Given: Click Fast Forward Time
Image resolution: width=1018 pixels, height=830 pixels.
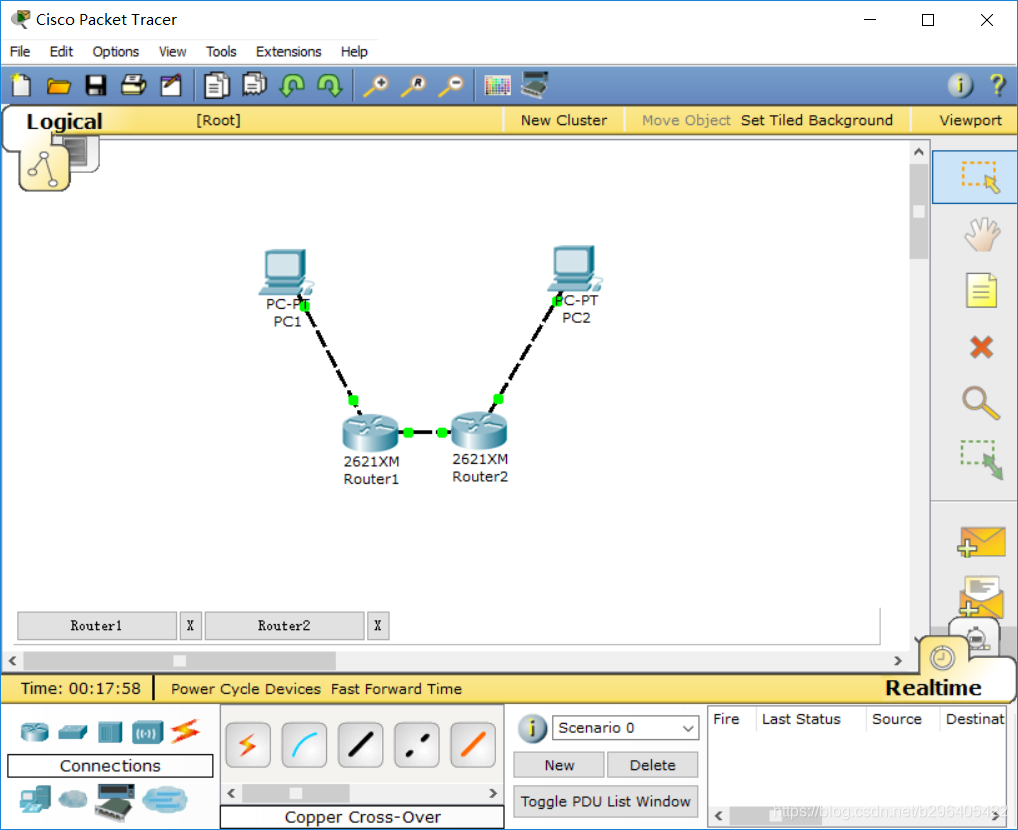Looking at the screenshot, I should point(396,689).
